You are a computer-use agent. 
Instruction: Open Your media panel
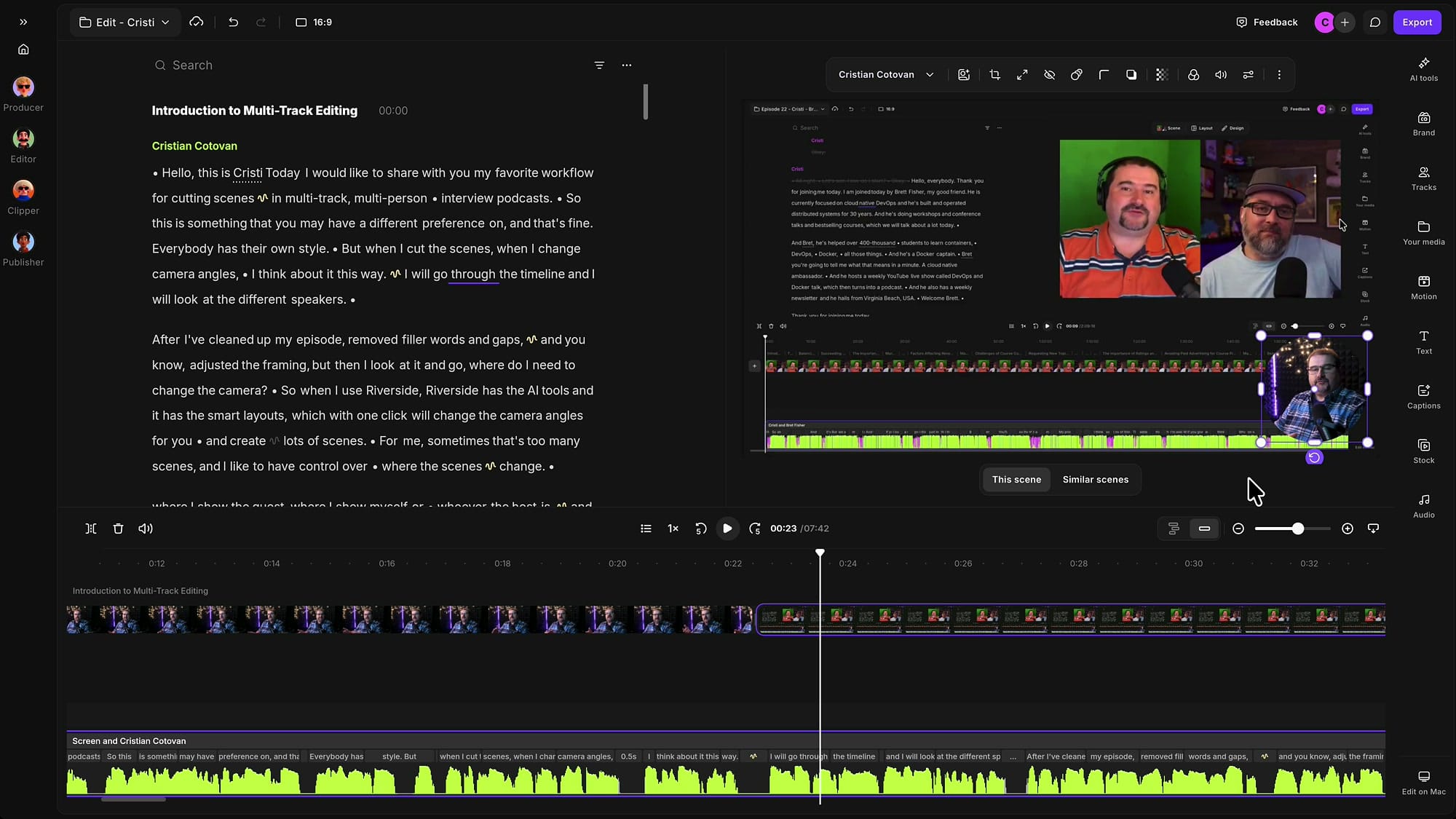pyautogui.click(x=1423, y=233)
